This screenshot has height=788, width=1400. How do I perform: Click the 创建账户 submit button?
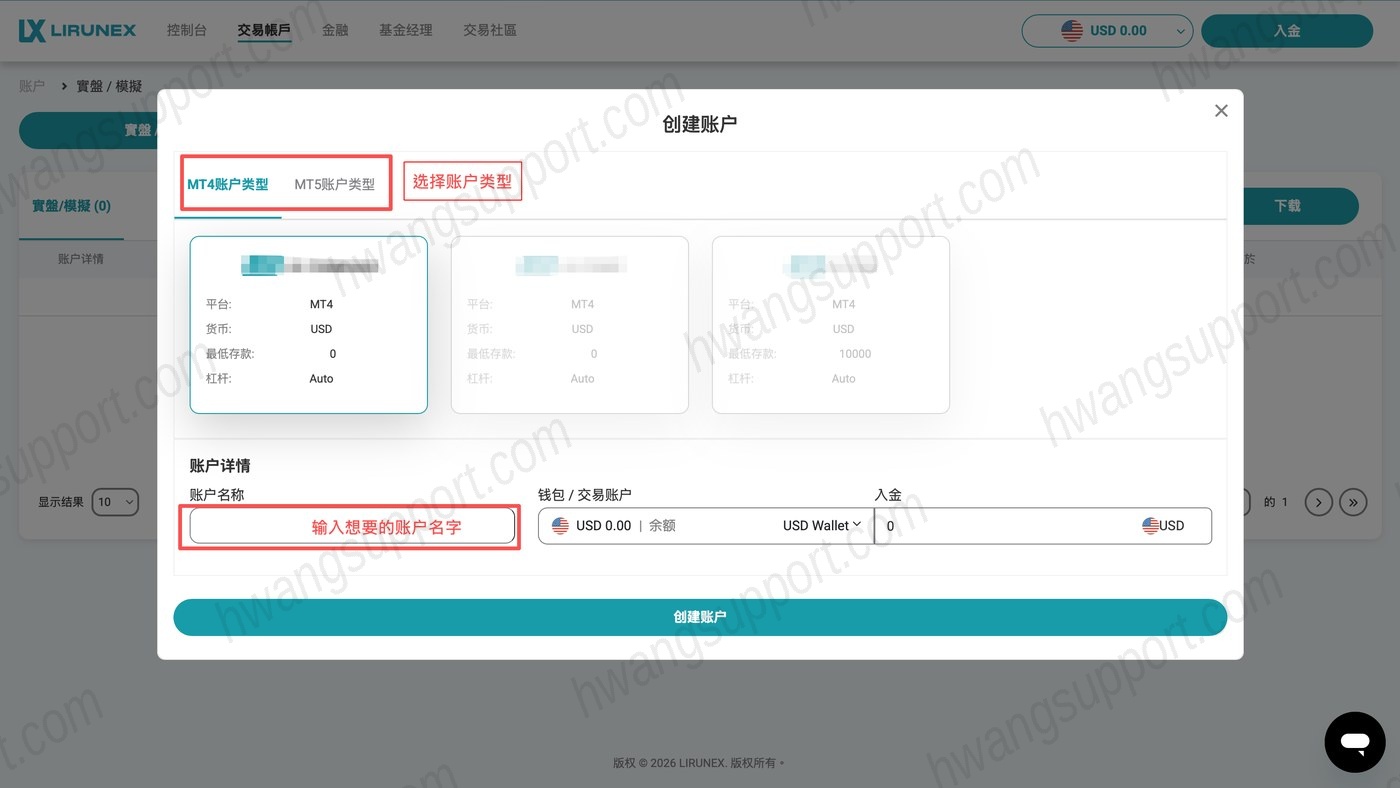tap(700, 617)
